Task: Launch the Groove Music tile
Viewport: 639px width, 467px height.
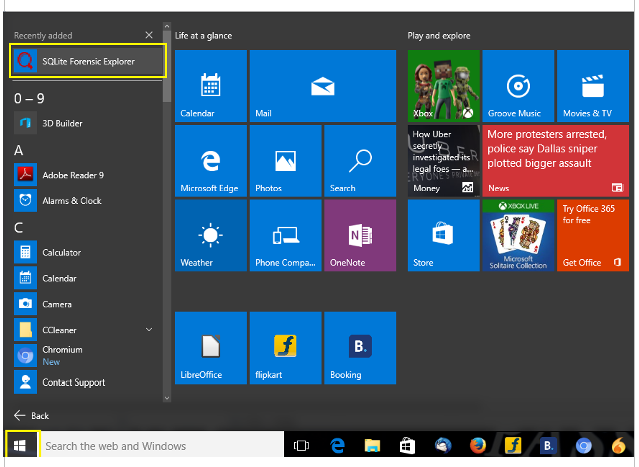Action: click(x=518, y=86)
